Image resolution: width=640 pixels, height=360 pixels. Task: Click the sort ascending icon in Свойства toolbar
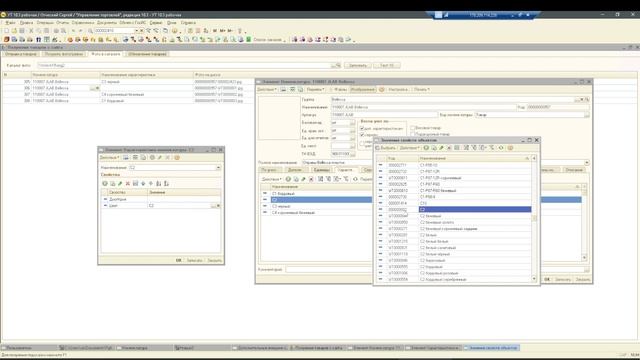tap(159, 184)
